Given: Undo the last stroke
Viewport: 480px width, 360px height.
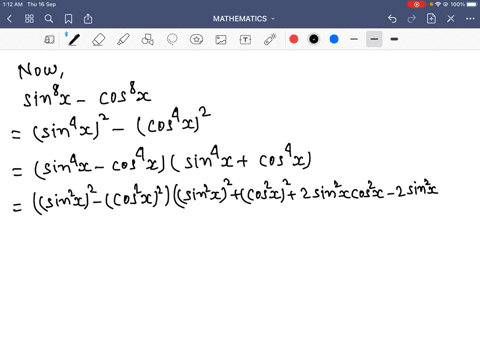Looking at the screenshot, I should 392,19.
